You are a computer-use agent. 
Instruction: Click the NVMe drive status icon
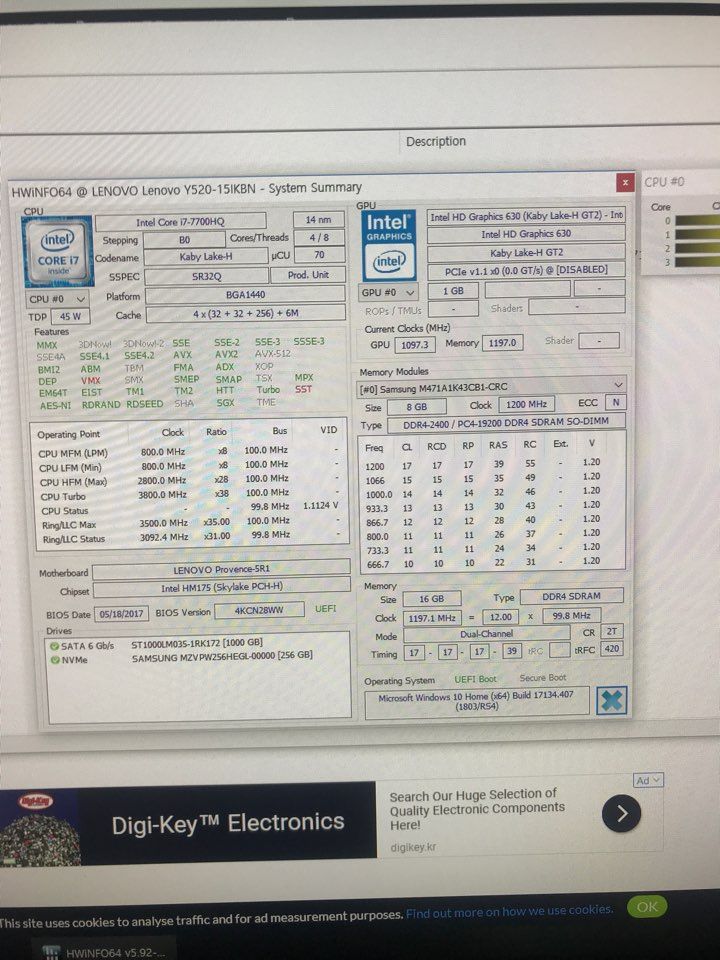pyautogui.click(x=55, y=659)
